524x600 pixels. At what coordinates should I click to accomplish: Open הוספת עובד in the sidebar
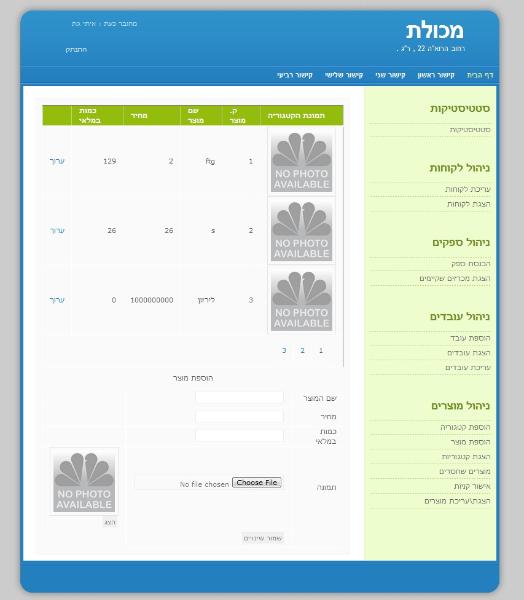click(x=470, y=338)
